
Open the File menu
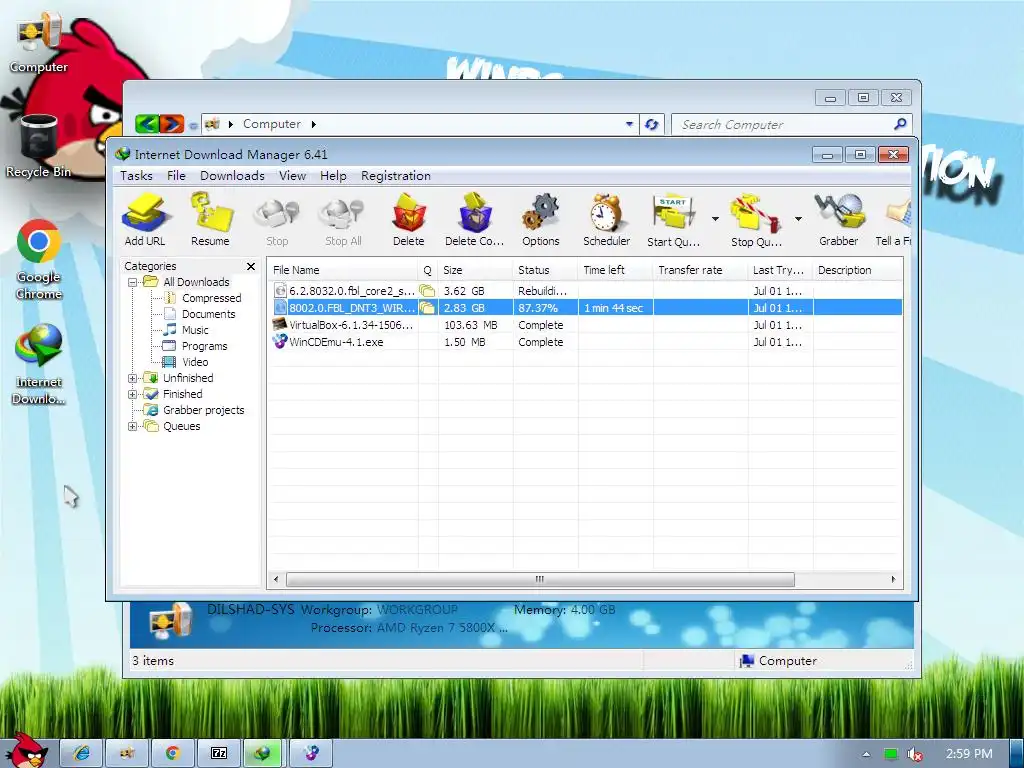176,176
